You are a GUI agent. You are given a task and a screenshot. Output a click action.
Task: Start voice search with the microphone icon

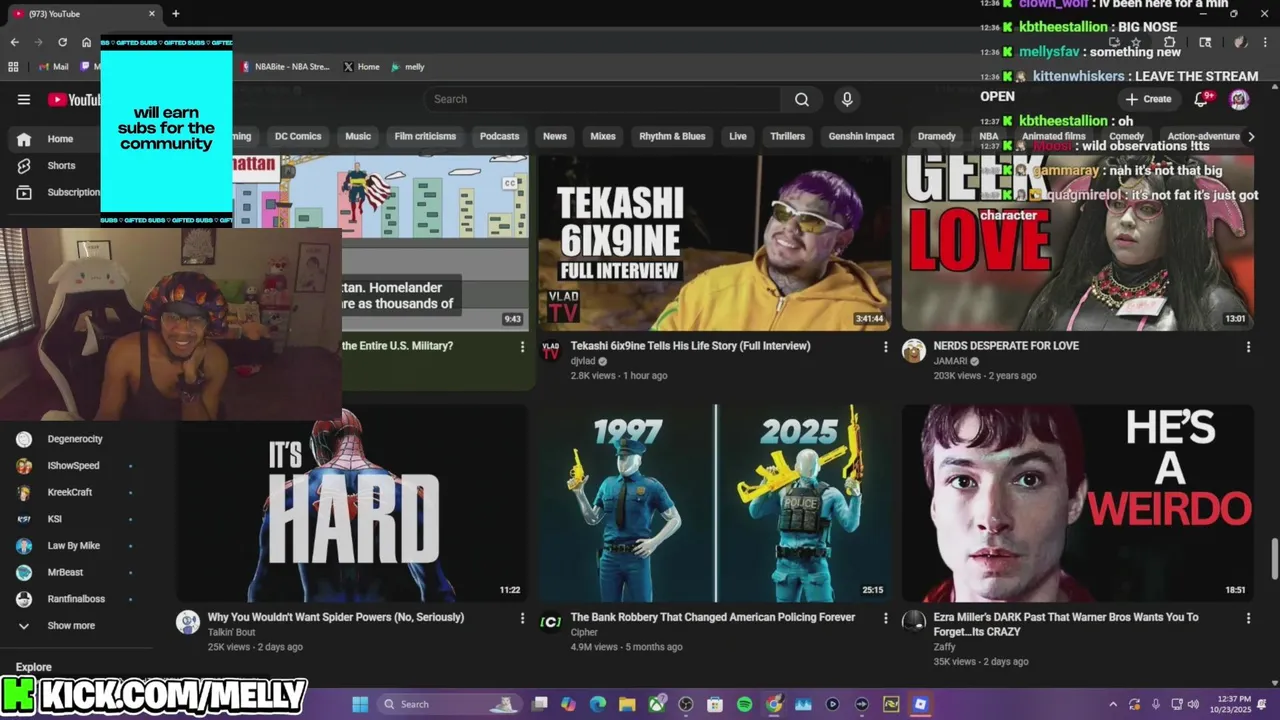pyautogui.click(x=847, y=99)
